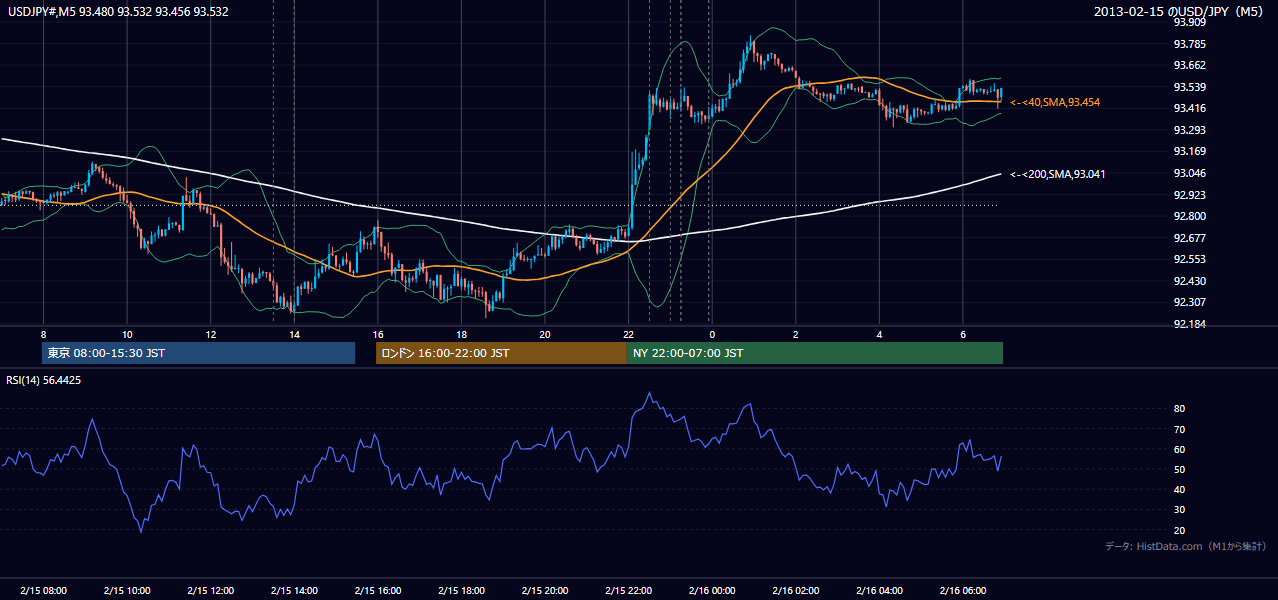The height and width of the screenshot is (600, 1278).
Task: Click the RSI(14) 56.4425 indicator label
Action: [44, 380]
